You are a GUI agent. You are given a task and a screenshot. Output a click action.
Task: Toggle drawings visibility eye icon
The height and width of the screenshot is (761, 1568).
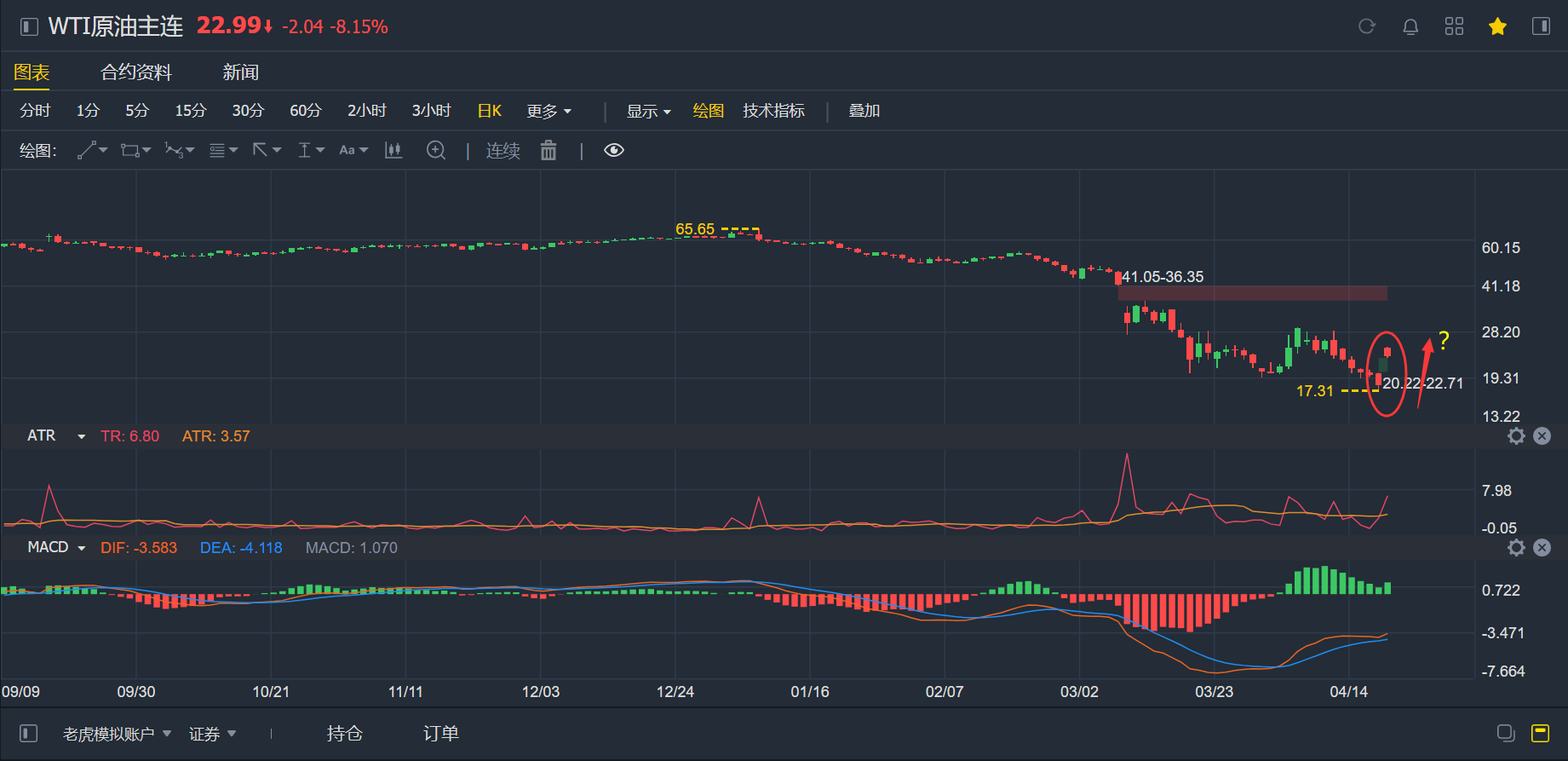coord(614,151)
